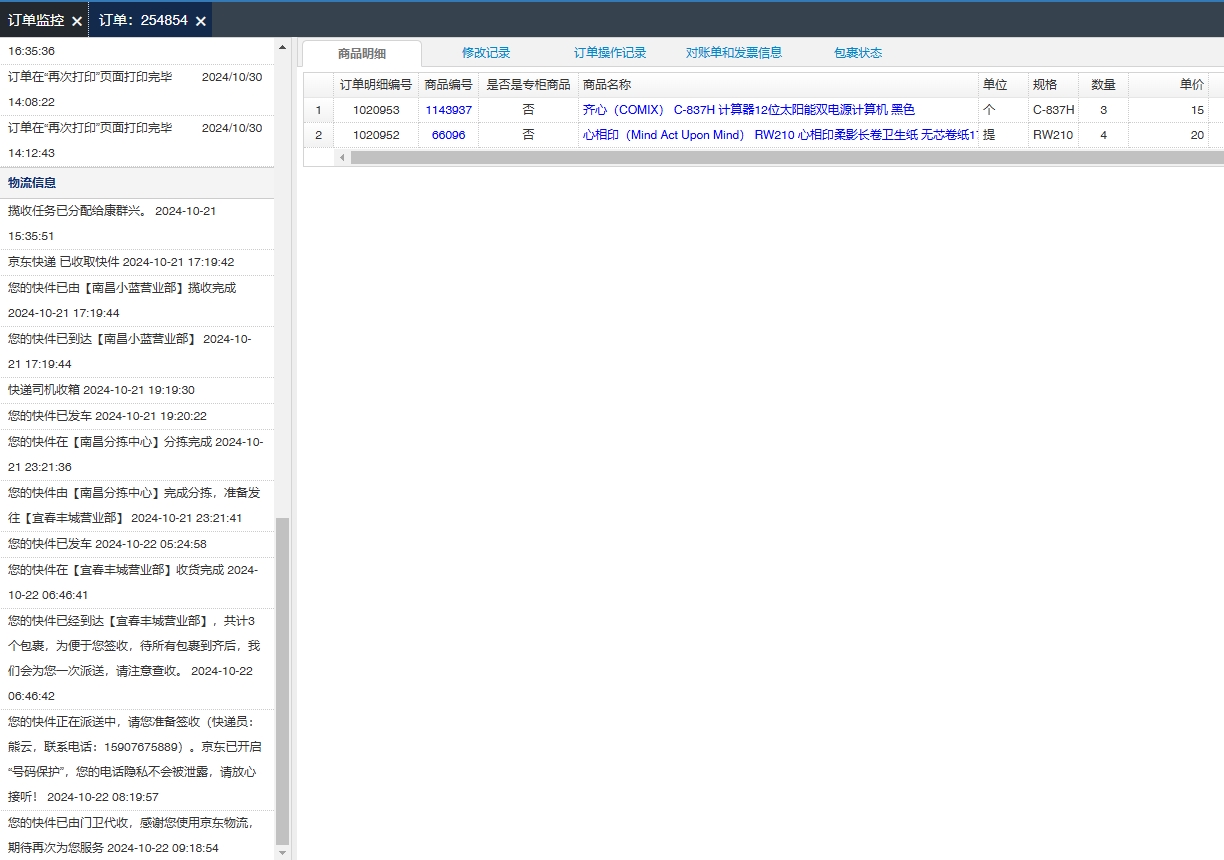Select log entry 【南昌小蓝营业部】揽收完成

pyautogui.click(x=137, y=300)
